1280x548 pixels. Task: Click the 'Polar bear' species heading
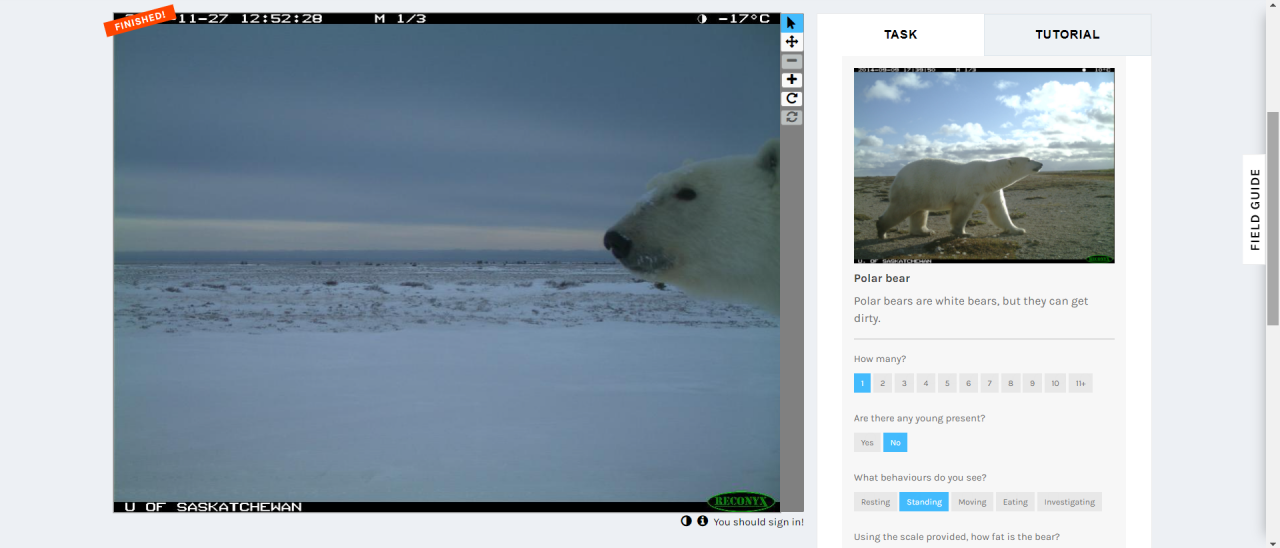[x=882, y=279]
